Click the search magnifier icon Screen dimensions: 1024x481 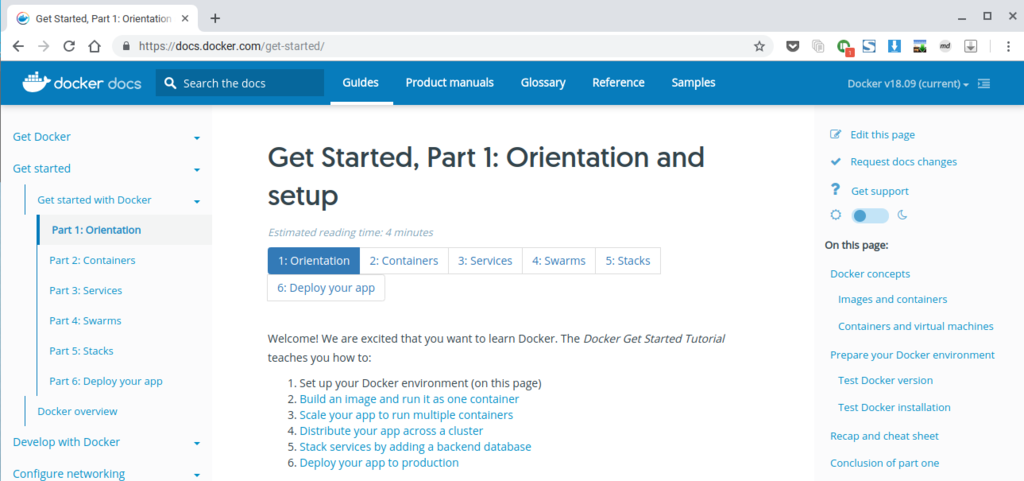pos(170,83)
